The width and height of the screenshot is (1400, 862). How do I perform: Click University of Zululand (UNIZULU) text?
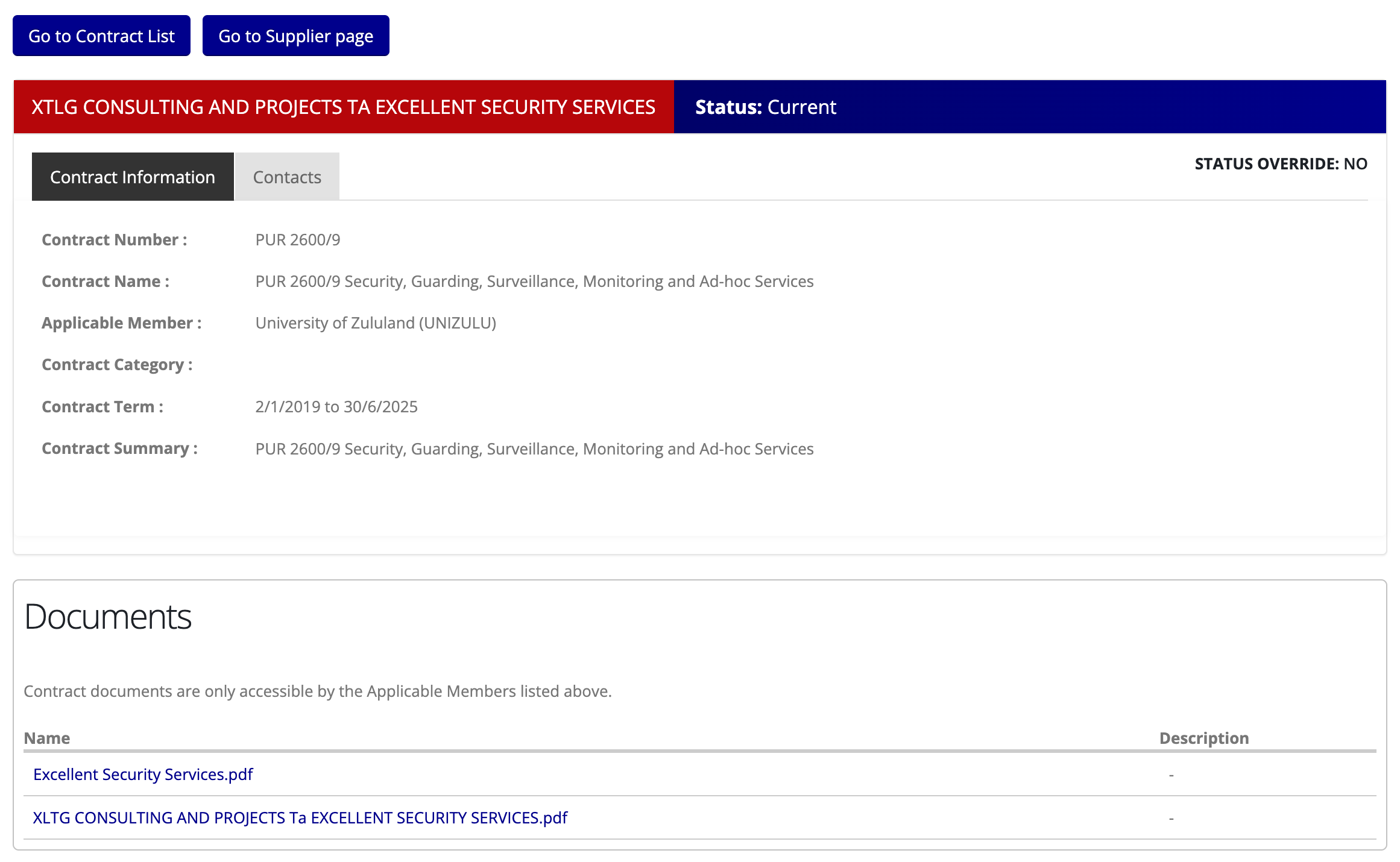coord(376,323)
